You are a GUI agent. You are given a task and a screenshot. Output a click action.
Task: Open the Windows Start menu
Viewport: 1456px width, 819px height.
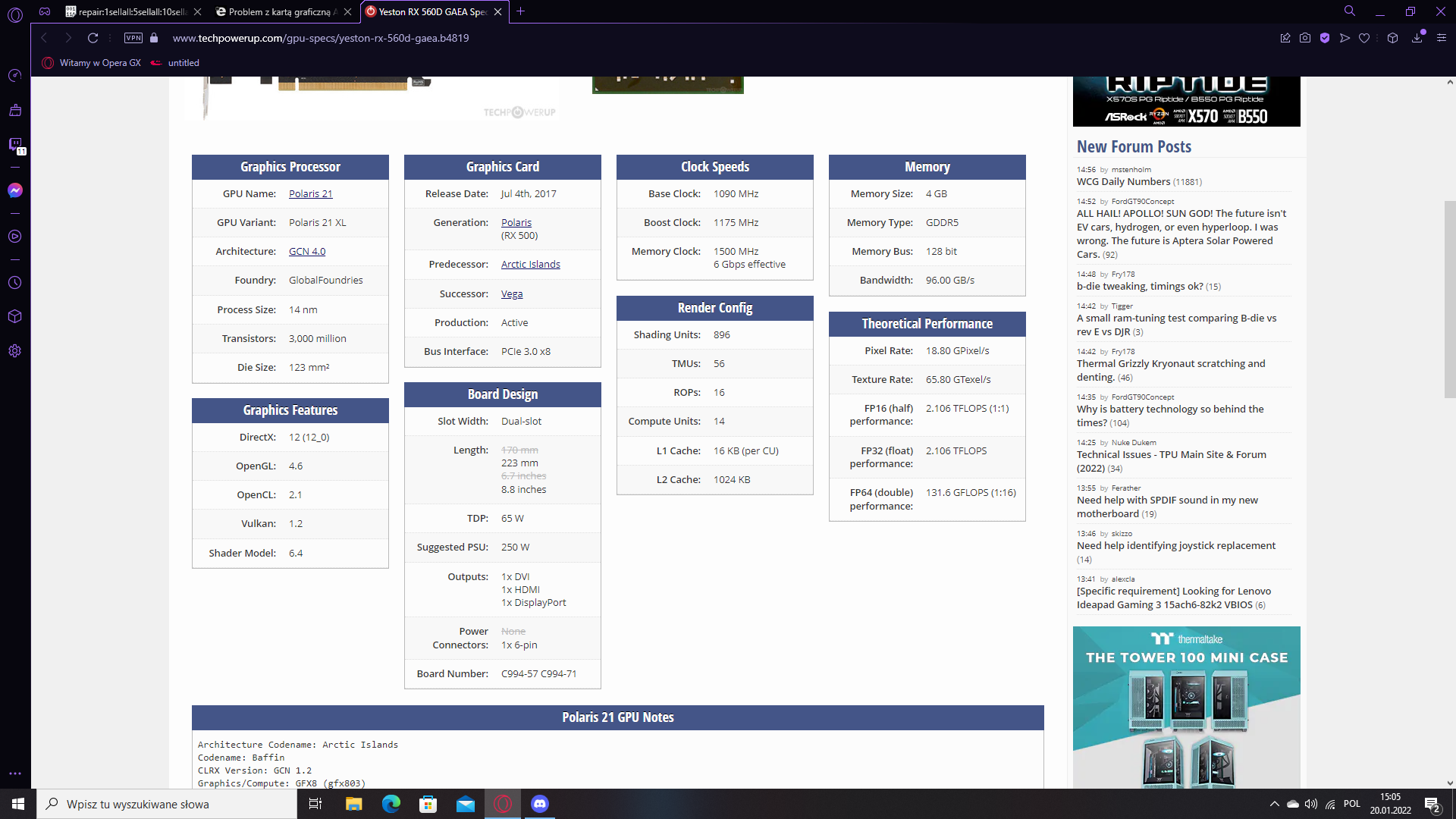coord(18,804)
